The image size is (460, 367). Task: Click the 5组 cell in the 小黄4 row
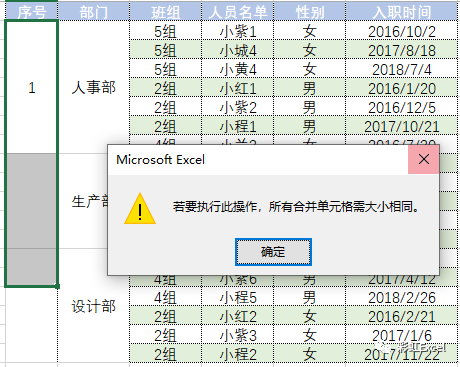click(x=165, y=69)
